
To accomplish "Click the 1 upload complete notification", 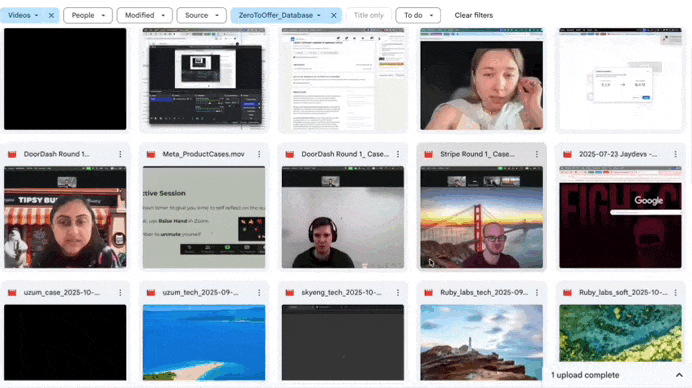I will pyautogui.click(x=585, y=375).
